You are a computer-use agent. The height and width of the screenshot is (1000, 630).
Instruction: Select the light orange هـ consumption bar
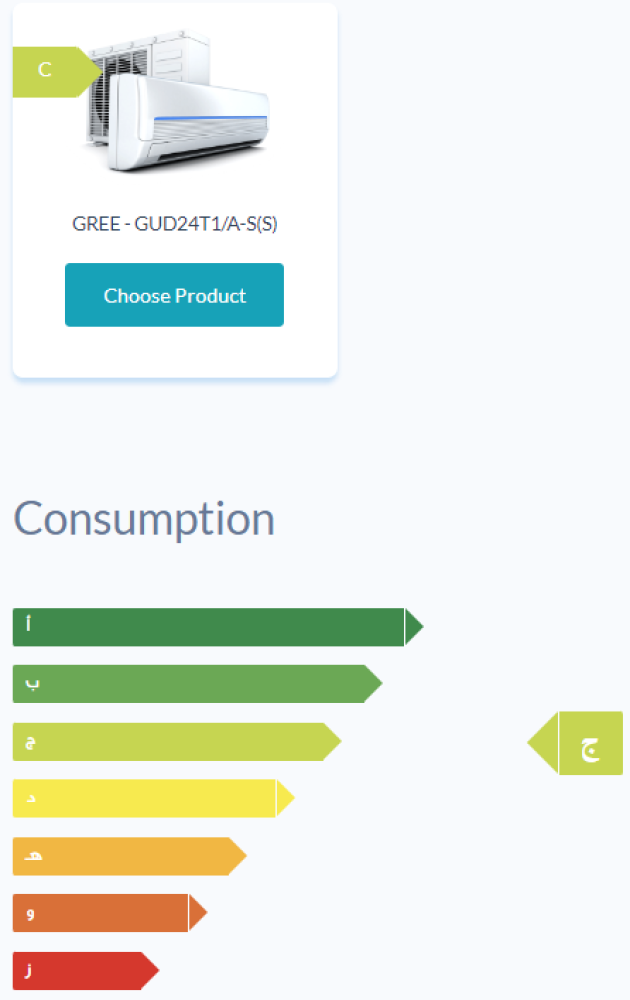pos(120,856)
